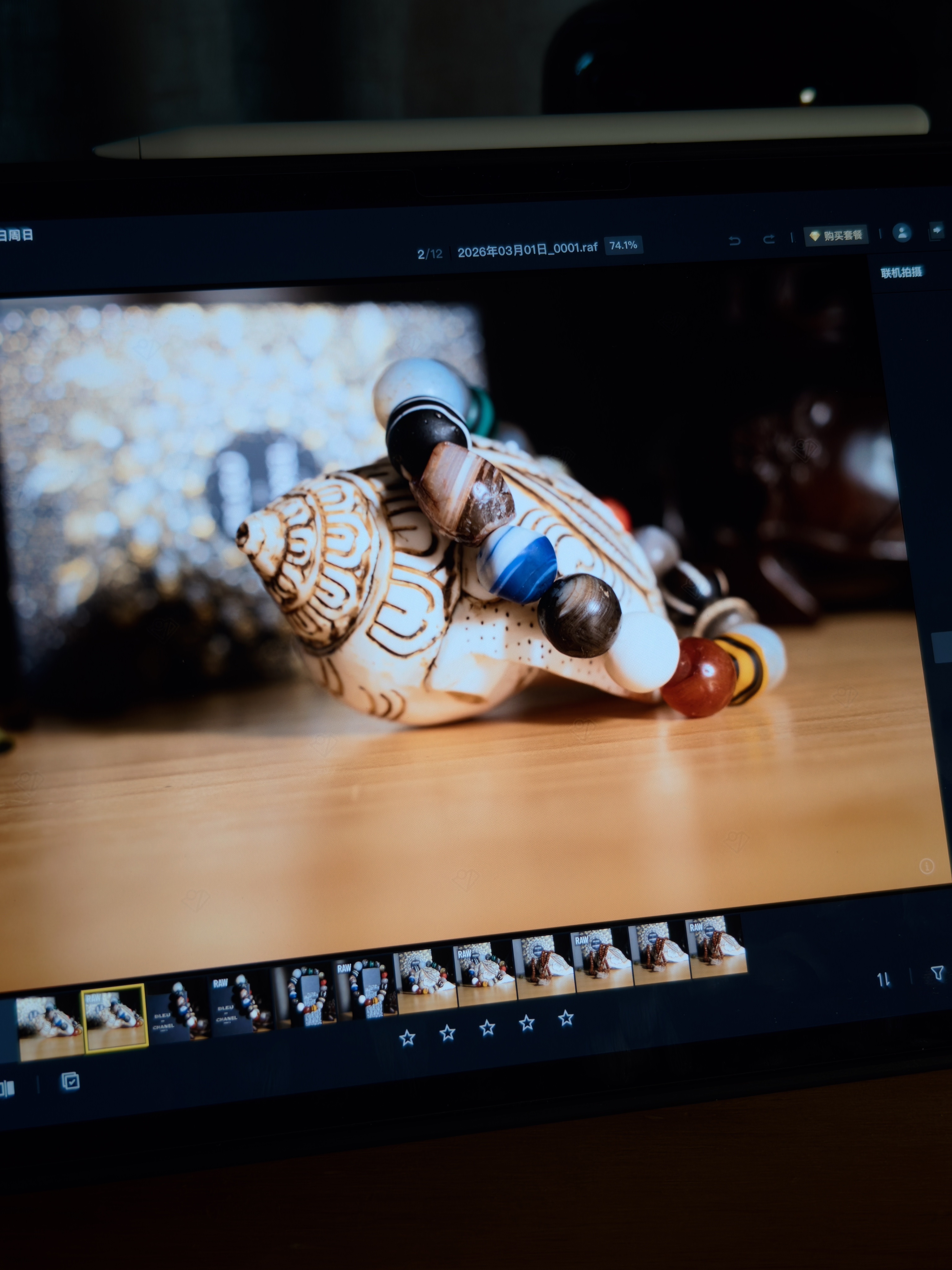This screenshot has width=952, height=1270.
Task: Click the redo arrow icon
Action: click(x=769, y=239)
